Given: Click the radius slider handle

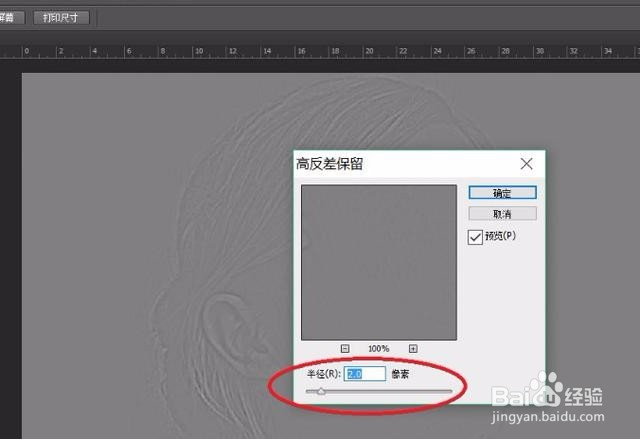Looking at the screenshot, I should point(321,391).
